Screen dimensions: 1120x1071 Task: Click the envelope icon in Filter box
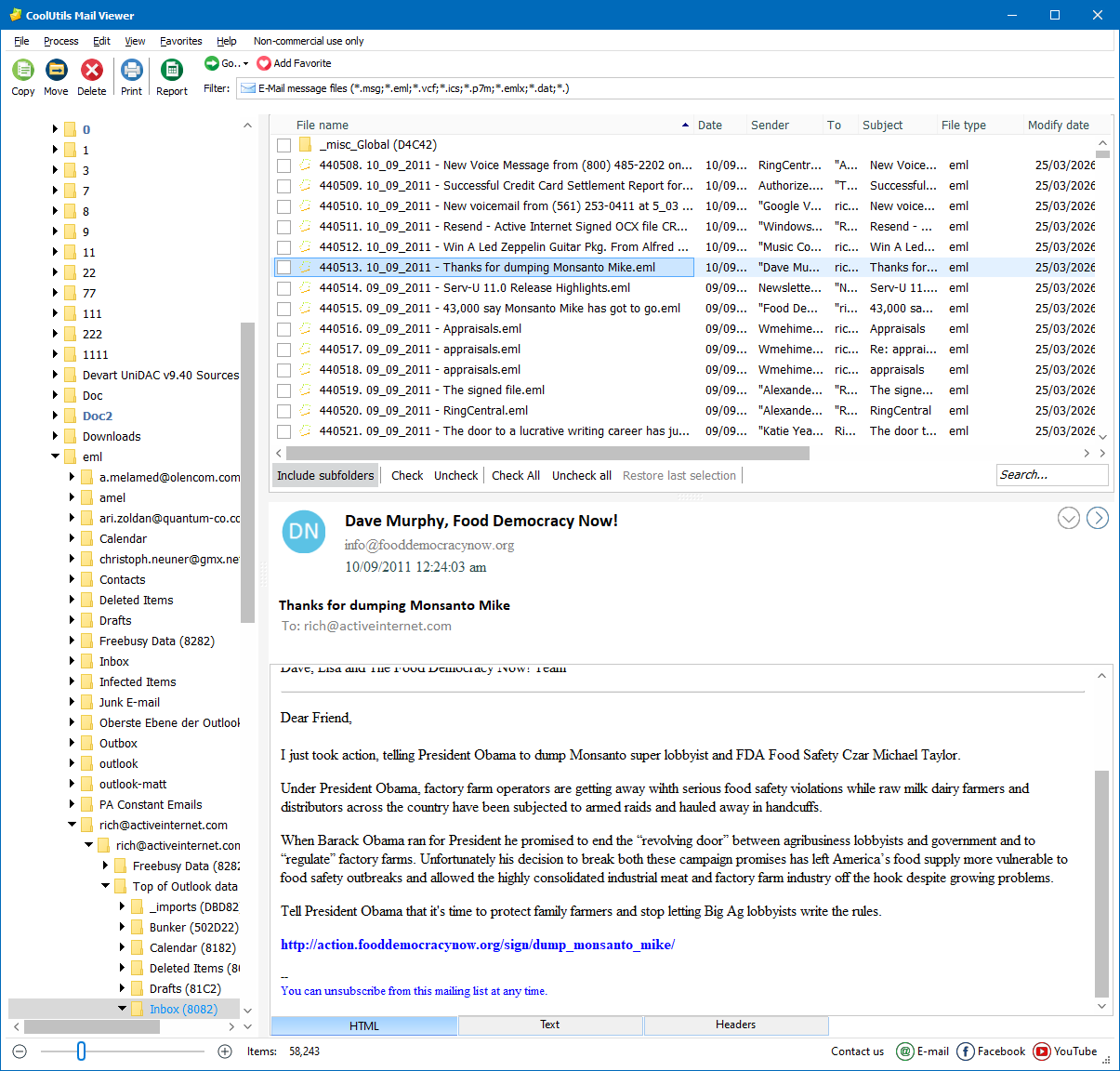click(248, 88)
